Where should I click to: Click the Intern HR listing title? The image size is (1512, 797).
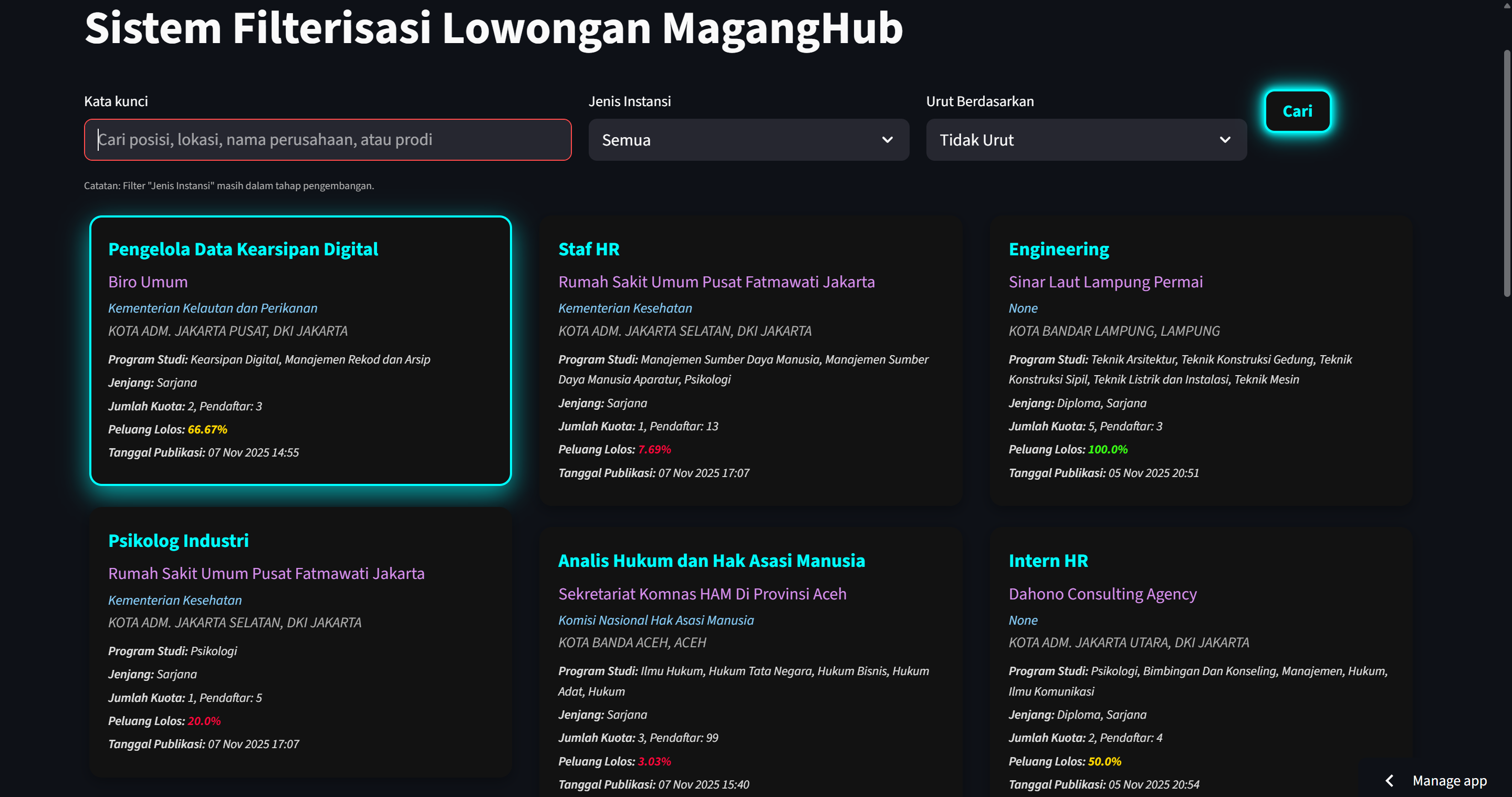[1048, 560]
